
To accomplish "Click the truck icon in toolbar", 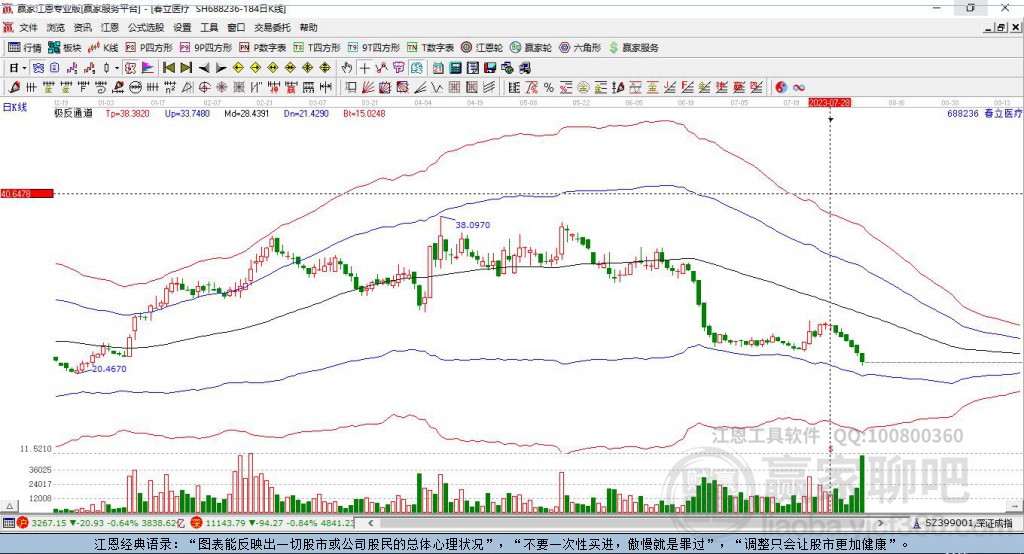I will [x=524, y=68].
